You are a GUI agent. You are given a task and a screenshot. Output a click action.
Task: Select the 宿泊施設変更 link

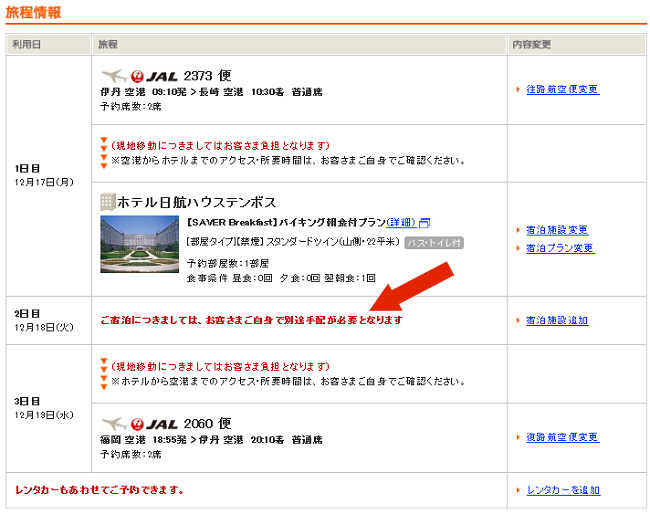pos(557,230)
